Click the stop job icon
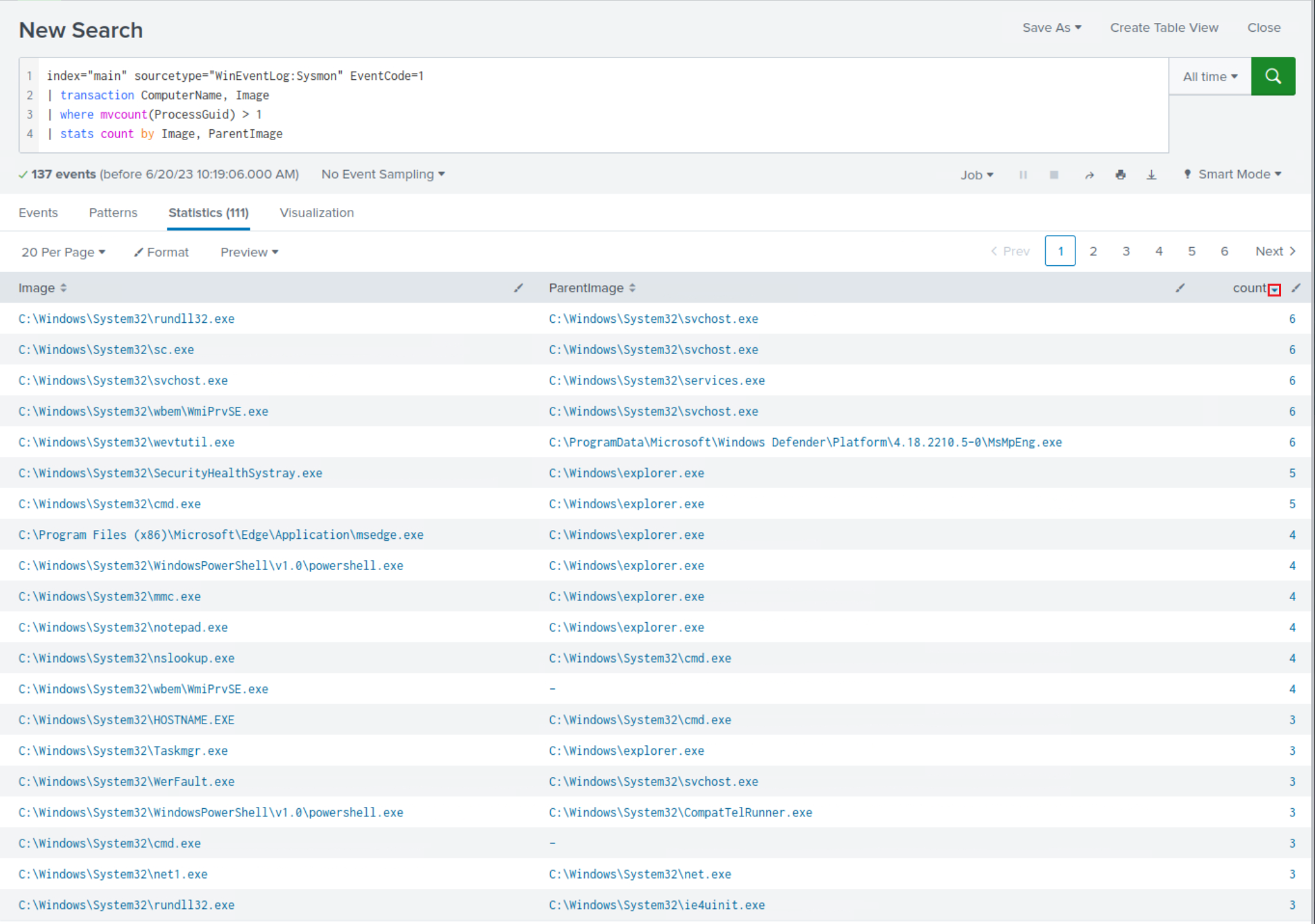The height and width of the screenshot is (924, 1315). click(x=1054, y=175)
